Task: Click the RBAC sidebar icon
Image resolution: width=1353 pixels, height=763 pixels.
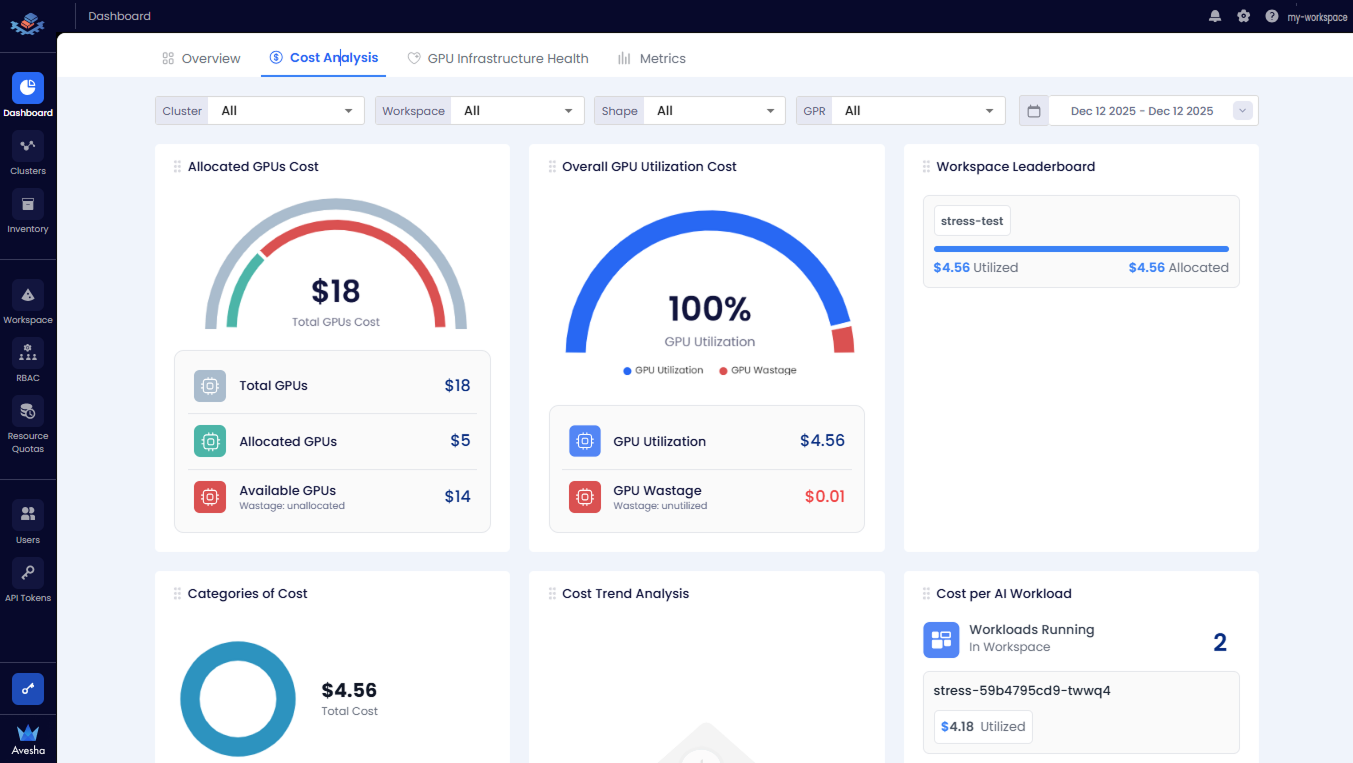Action: pyautogui.click(x=27, y=357)
